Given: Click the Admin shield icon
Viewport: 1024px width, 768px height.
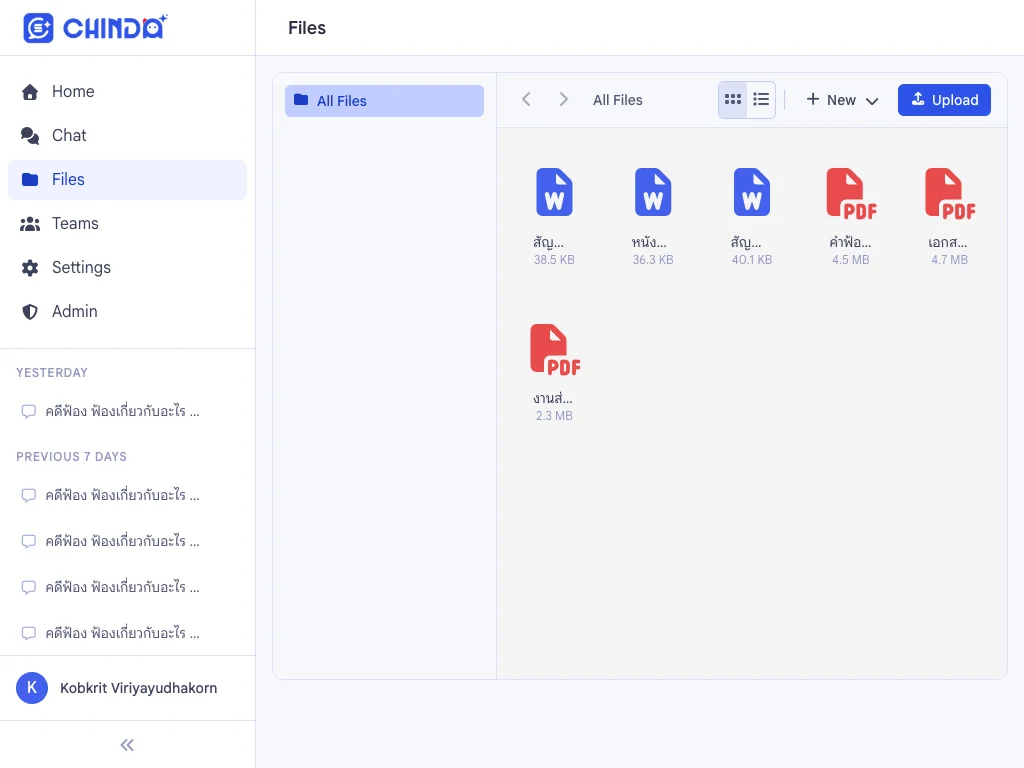Looking at the screenshot, I should (30, 312).
